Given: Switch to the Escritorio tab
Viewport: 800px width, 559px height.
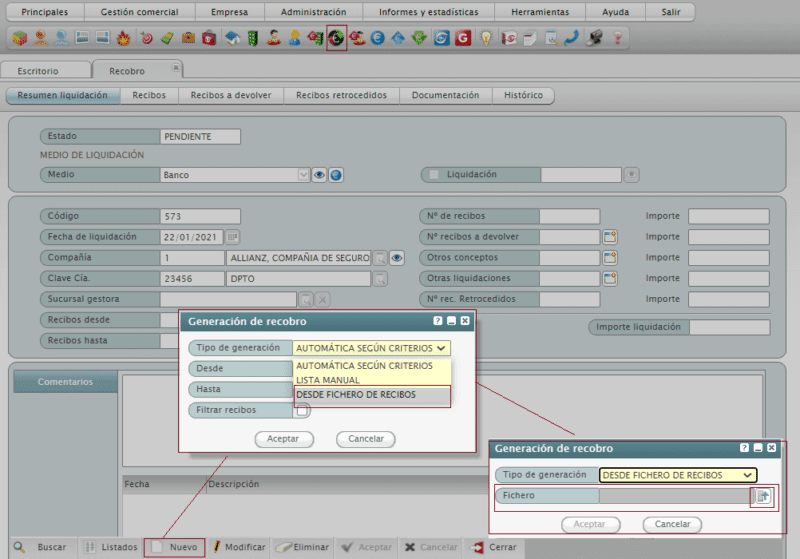Looking at the screenshot, I should click(x=45, y=71).
